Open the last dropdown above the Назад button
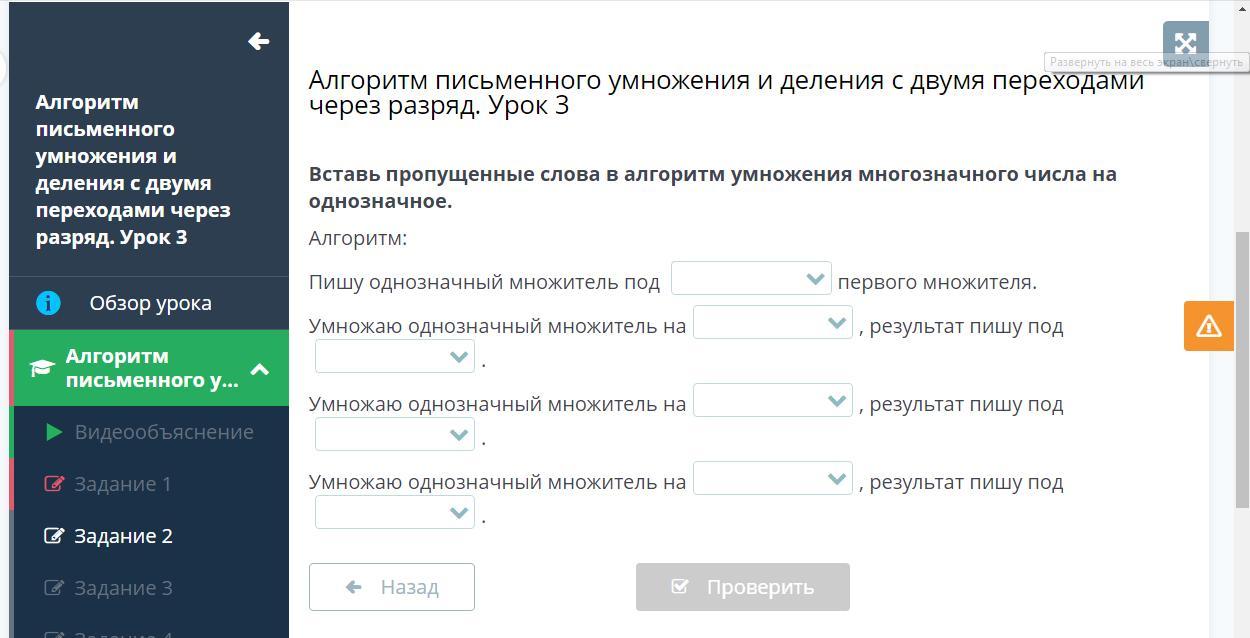The image size is (1250, 638). (394, 512)
